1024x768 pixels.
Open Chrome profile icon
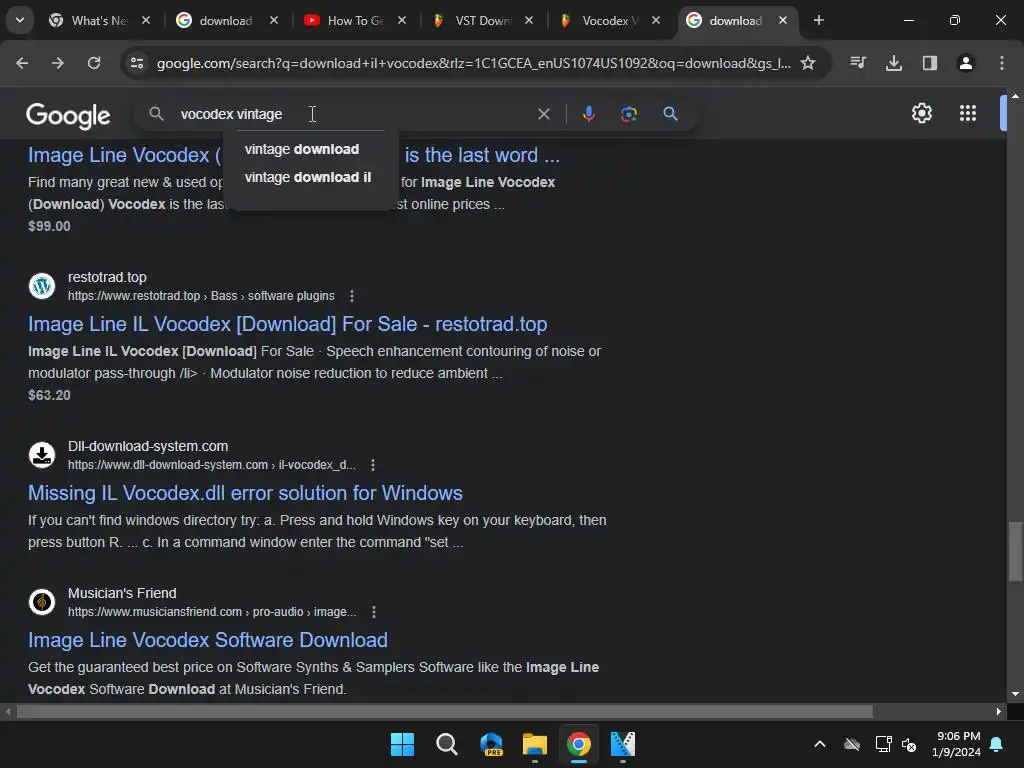pos(966,63)
